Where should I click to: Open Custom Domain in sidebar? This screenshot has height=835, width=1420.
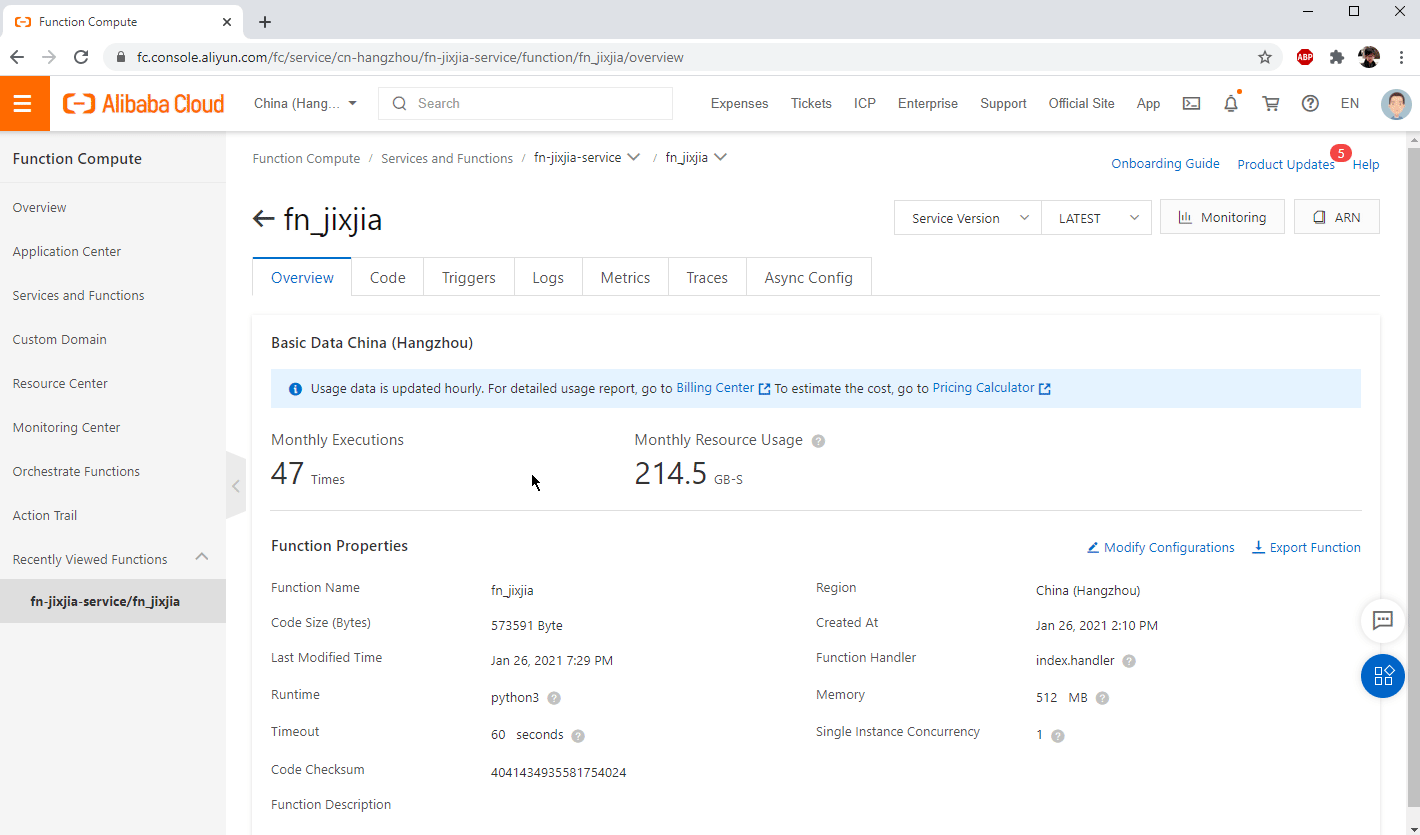(x=60, y=339)
